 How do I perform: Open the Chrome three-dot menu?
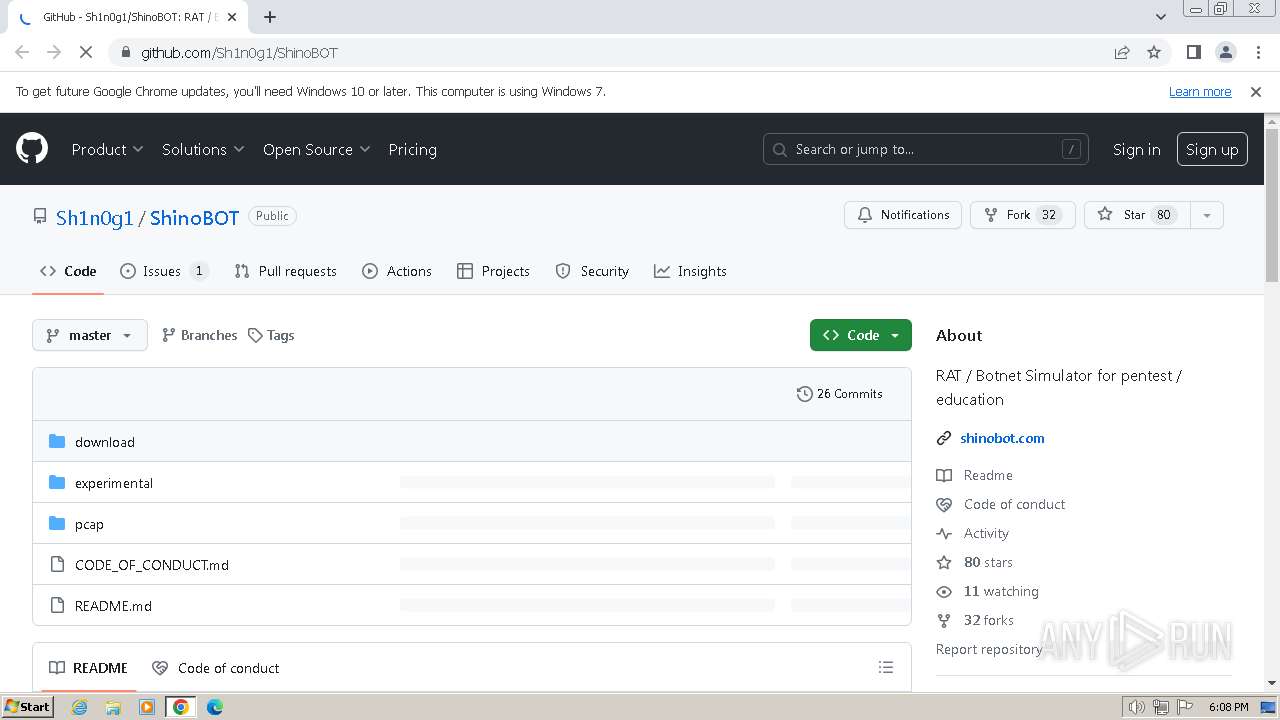[1258, 52]
